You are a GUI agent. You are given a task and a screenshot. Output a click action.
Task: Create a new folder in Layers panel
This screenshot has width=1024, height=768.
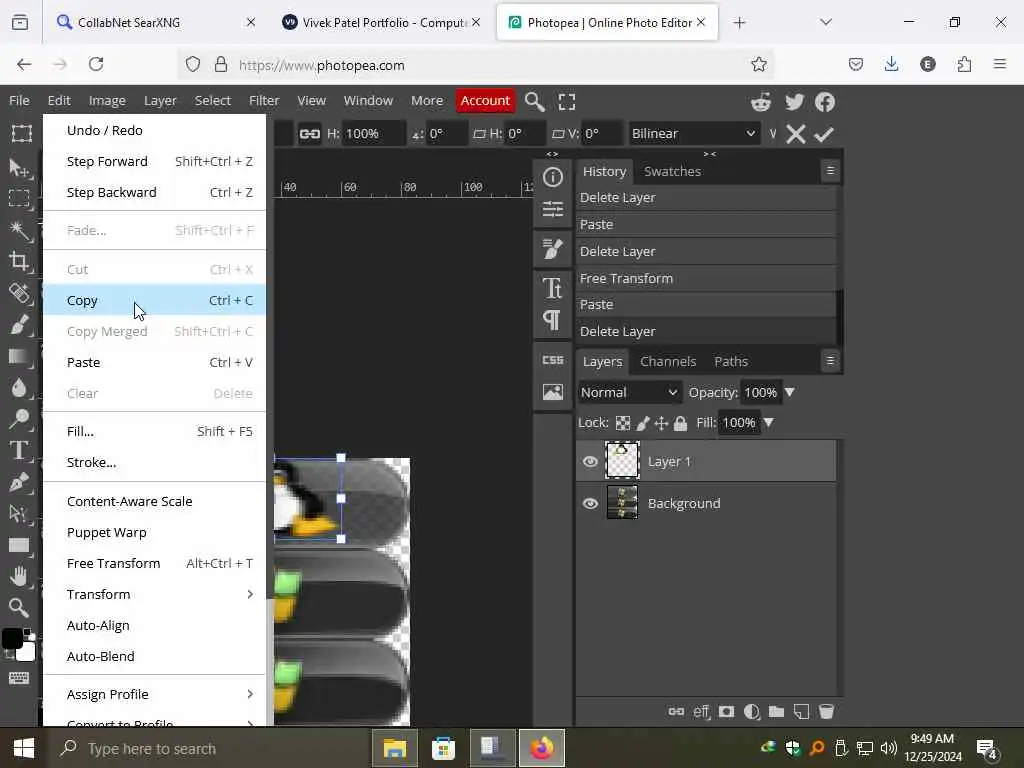click(776, 711)
